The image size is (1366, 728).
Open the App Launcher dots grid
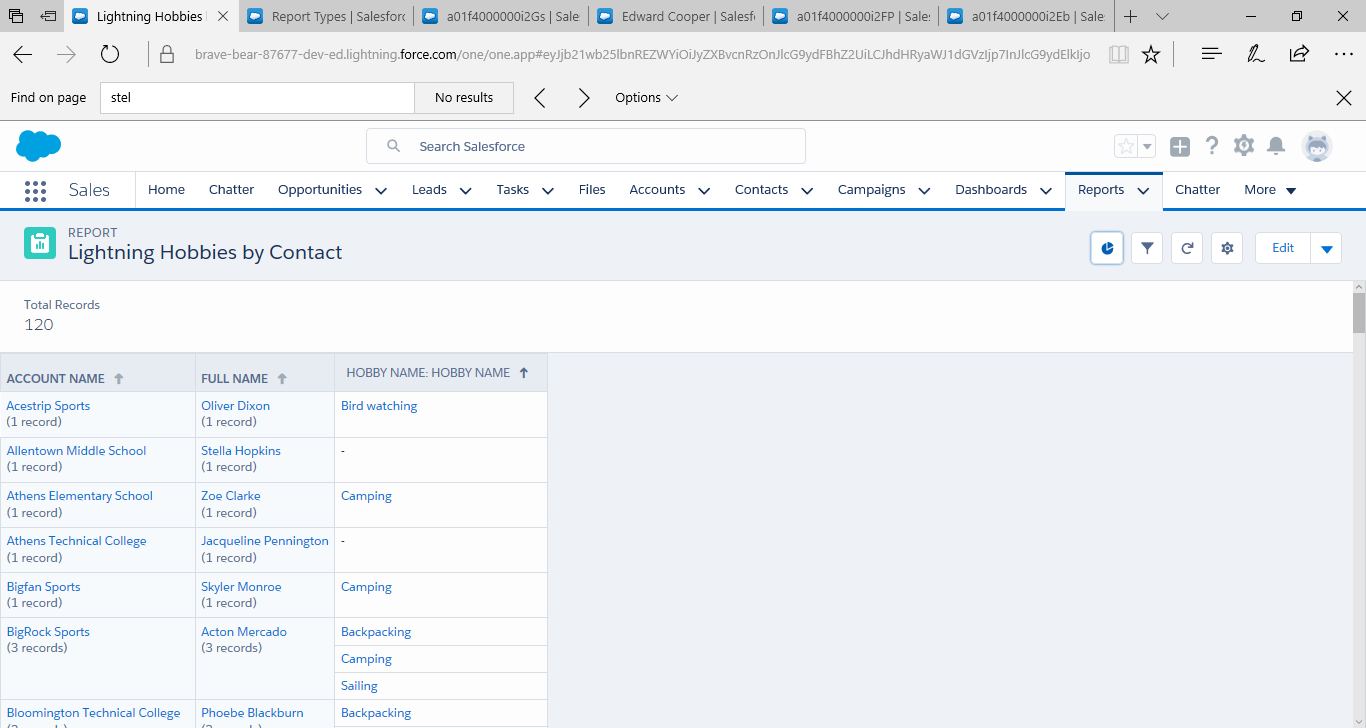pyautogui.click(x=35, y=190)
